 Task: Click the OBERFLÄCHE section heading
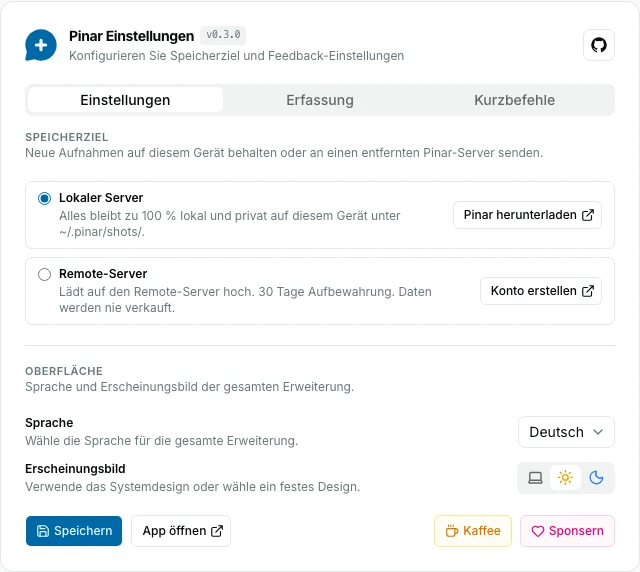[x=64, y=371]
